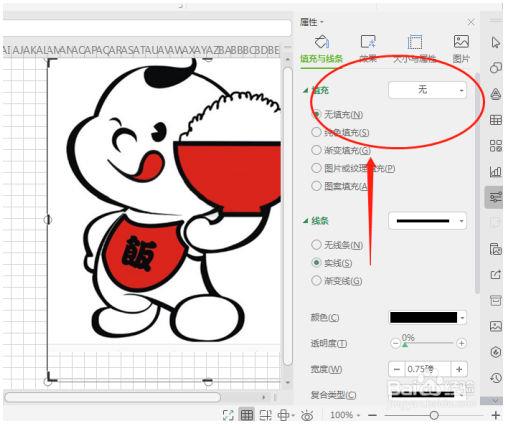Click the eye protection icon in status bar
This screenshot has width=506, height=424.
[x=307, y=415]
